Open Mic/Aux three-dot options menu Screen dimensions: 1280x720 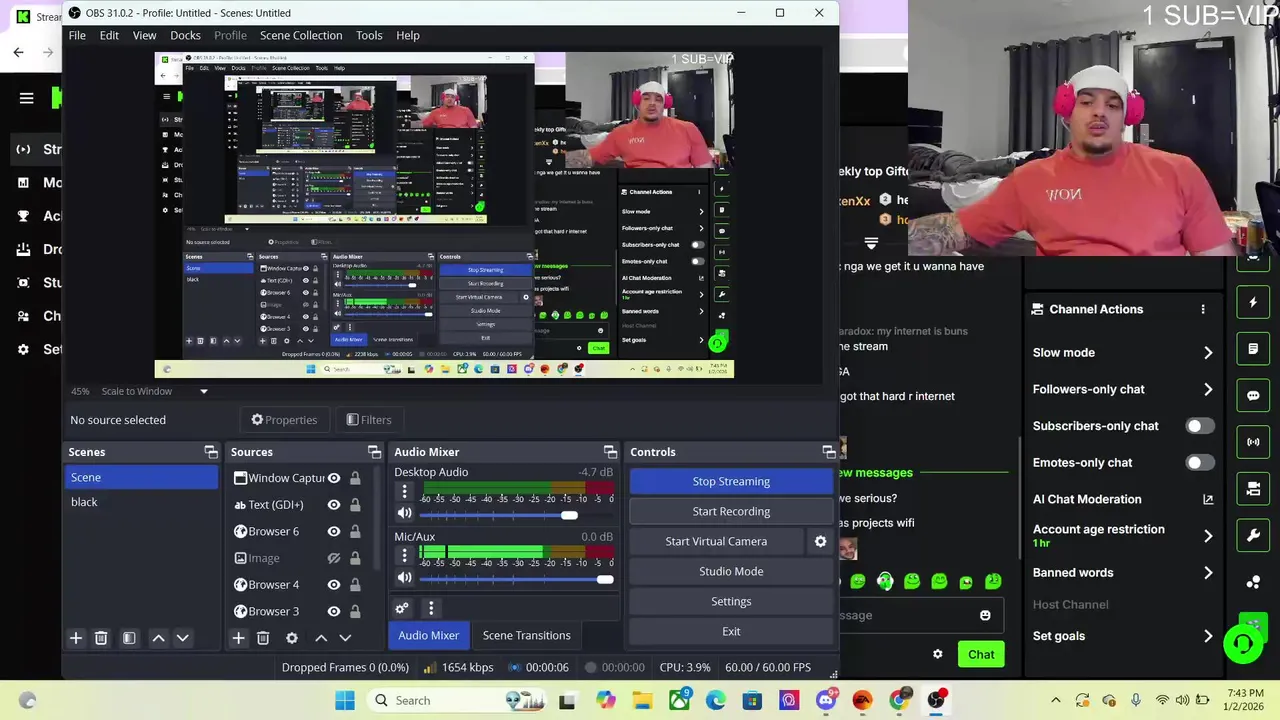point(404,555)
